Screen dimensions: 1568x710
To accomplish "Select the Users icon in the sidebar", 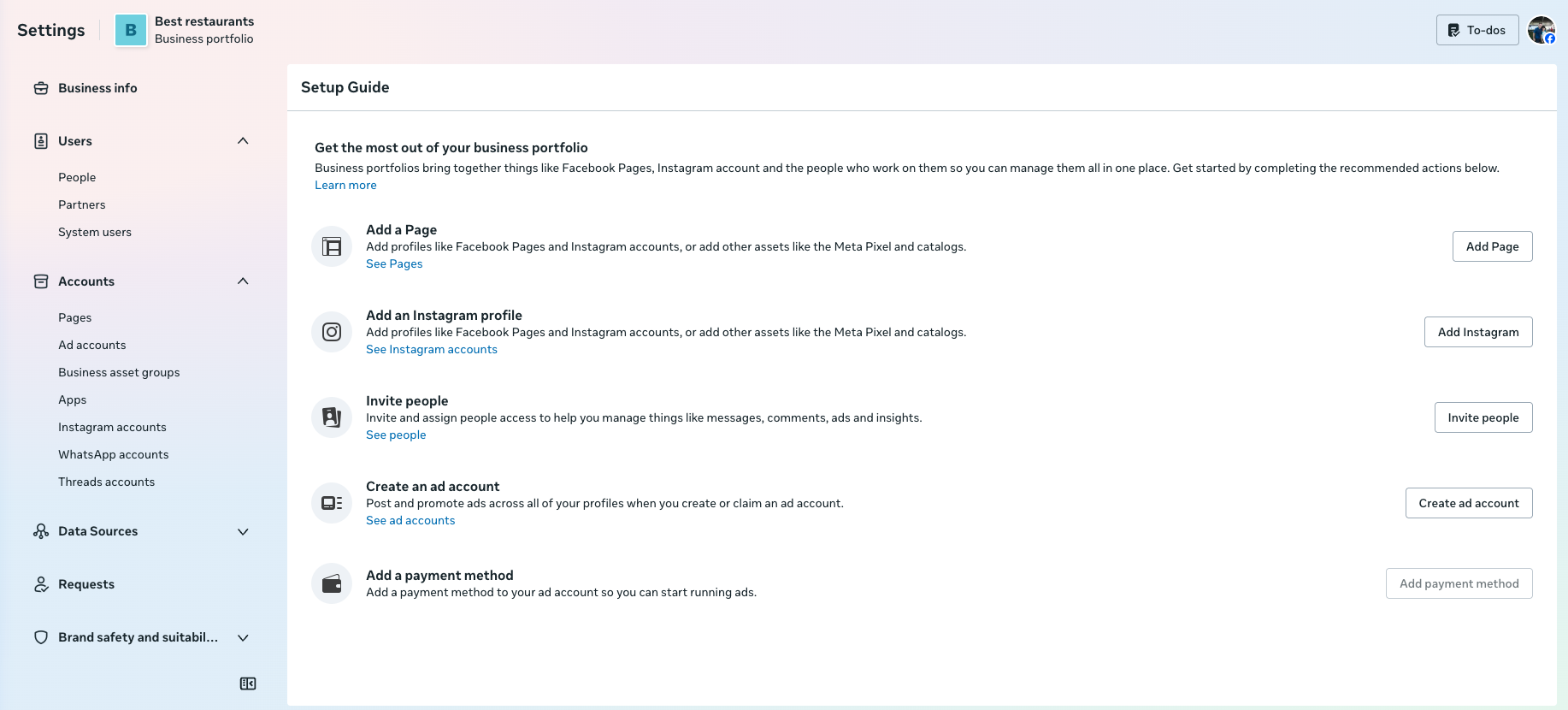I will coord(41,141).
